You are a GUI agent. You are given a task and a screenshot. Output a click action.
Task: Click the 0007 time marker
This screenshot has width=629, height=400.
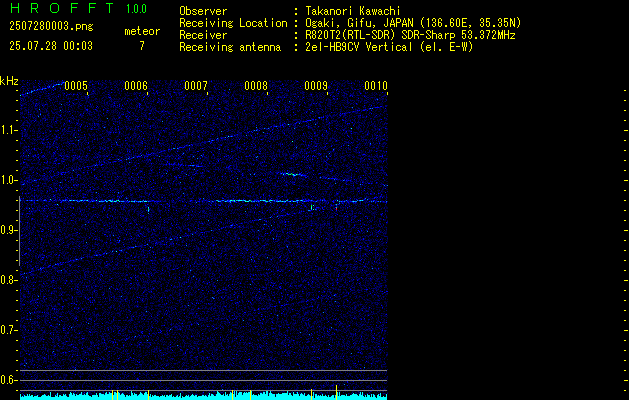point(196,86)
